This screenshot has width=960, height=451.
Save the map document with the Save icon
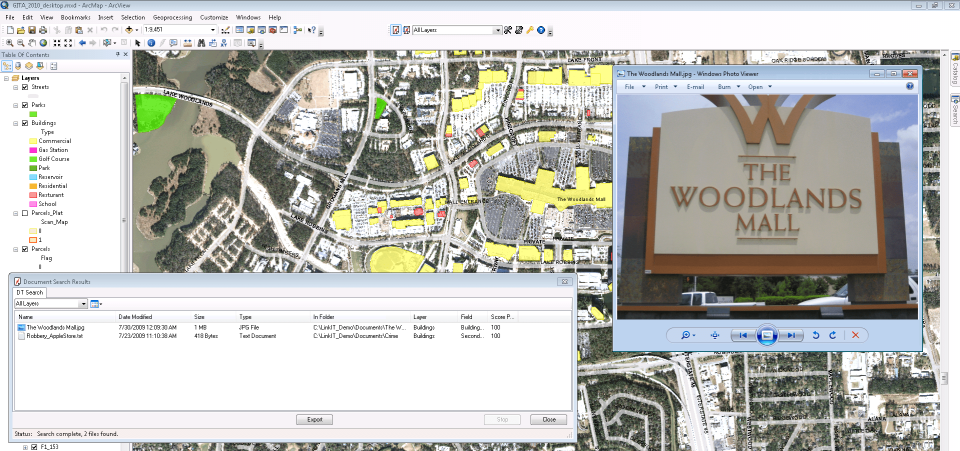point(31,30)
